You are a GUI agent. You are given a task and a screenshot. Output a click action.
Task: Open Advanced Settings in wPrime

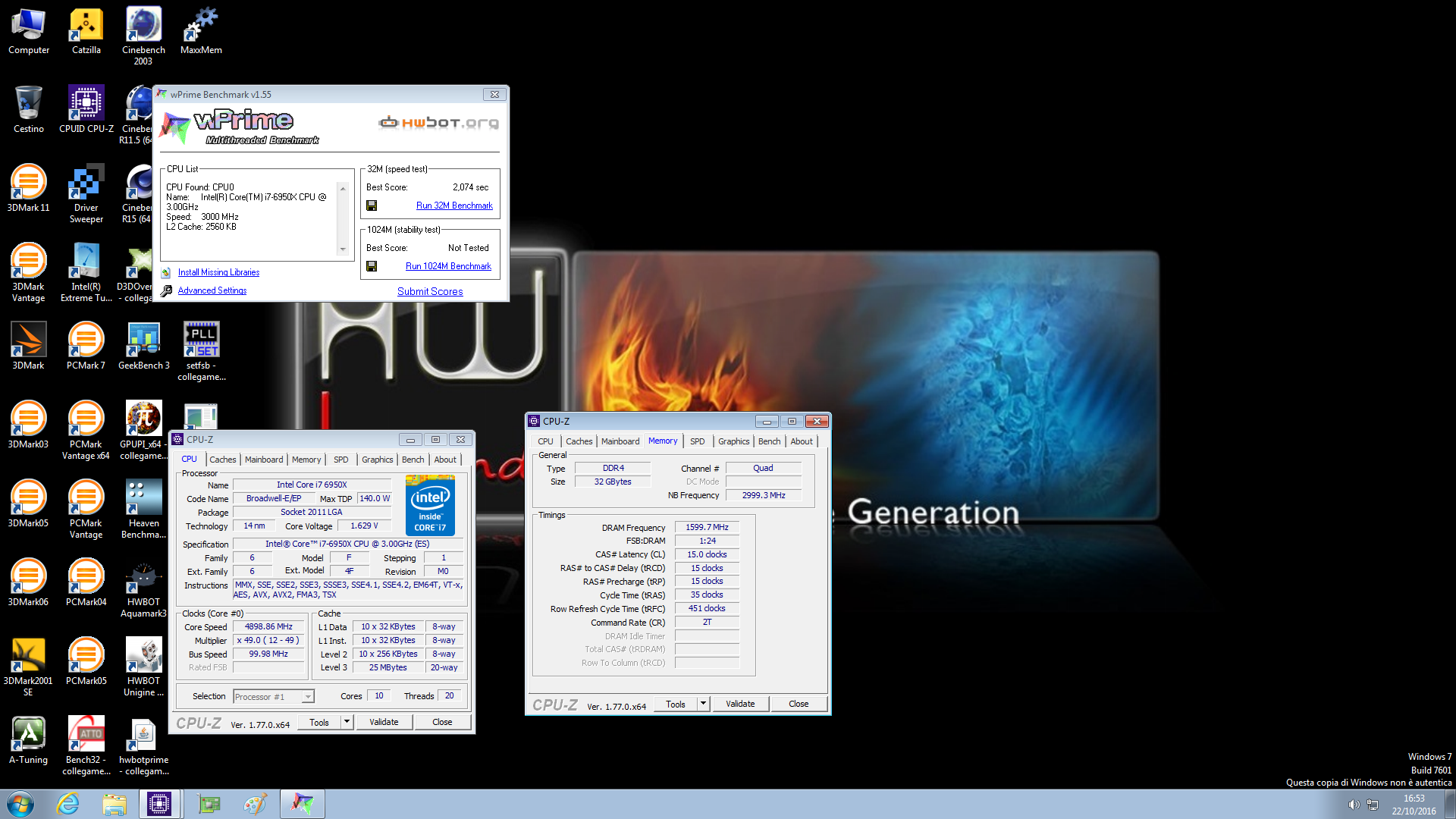pyautogui.click(x=212, y=290)
